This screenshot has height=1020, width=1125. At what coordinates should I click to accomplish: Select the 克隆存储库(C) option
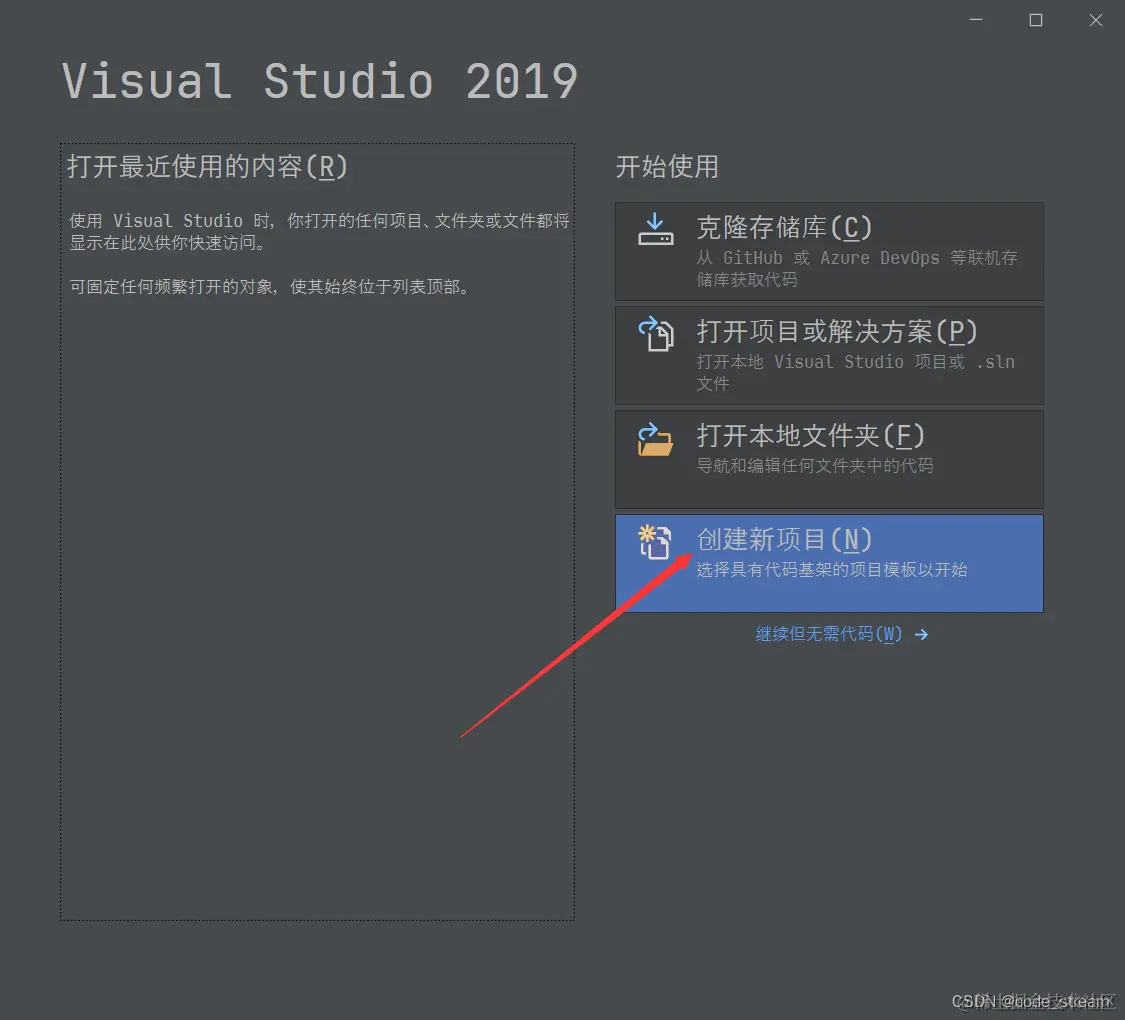[x=829, y=251]
